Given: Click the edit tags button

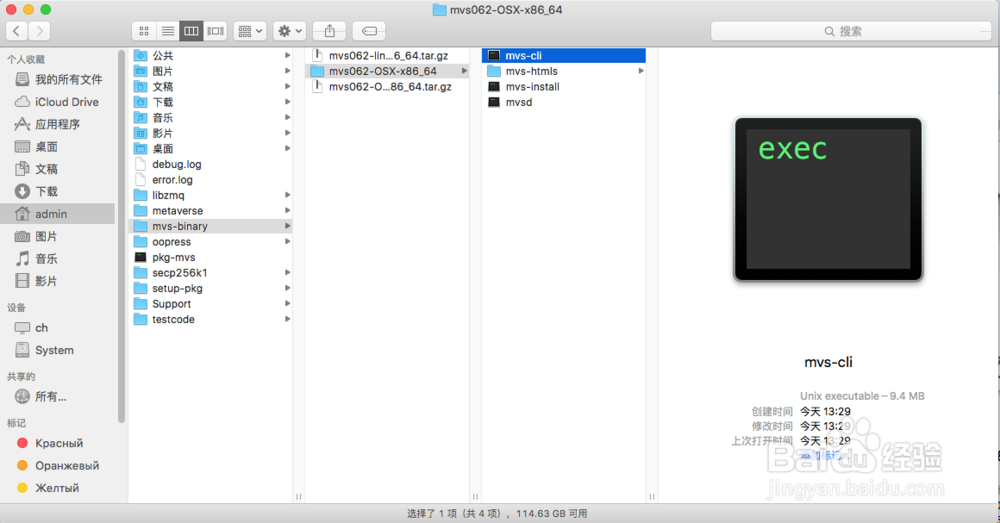Looking at the screenshot, I should pos(369,31).
